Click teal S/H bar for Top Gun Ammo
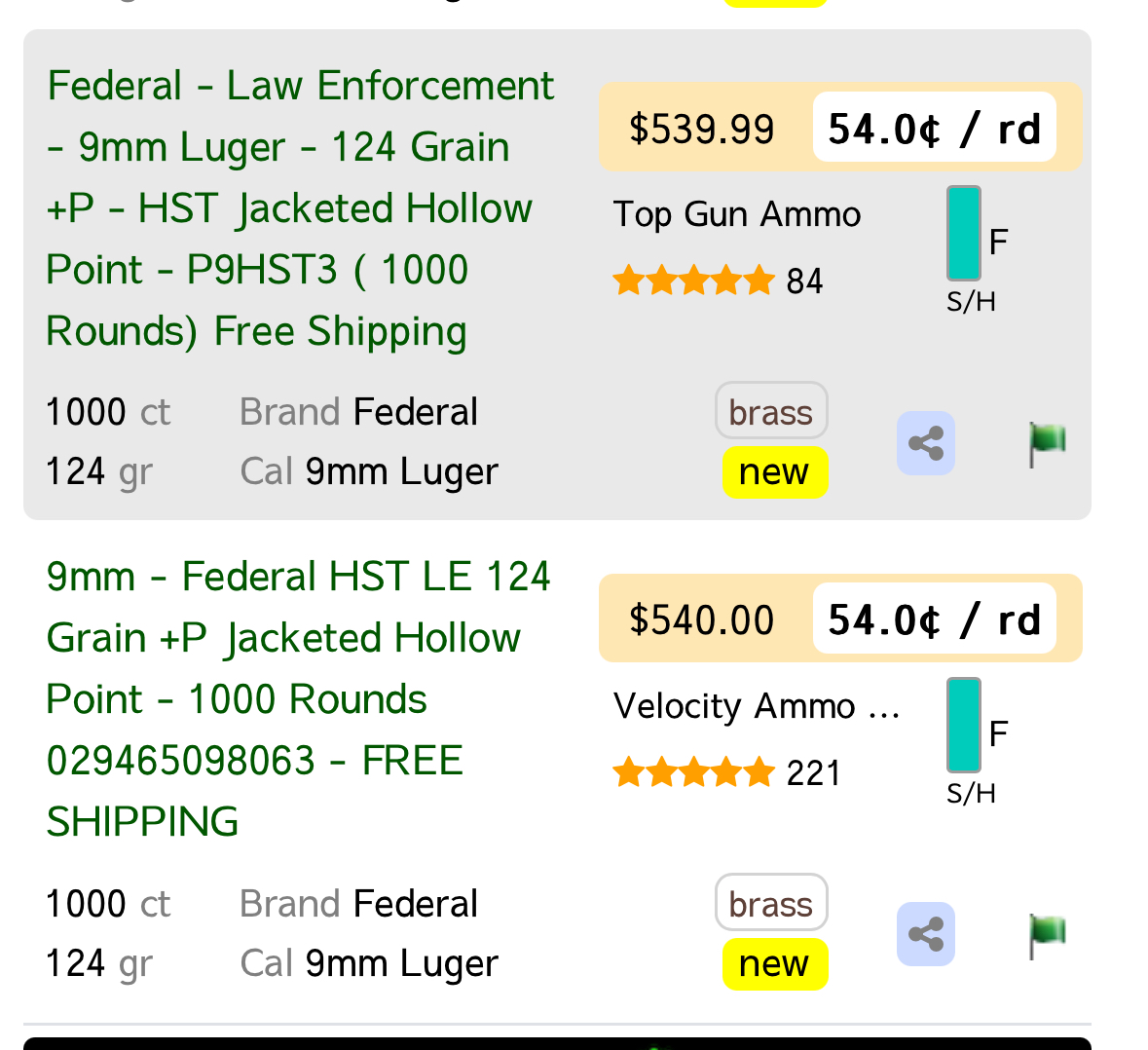This screenshot has height=1050, width=1148. [x=964, y=234]
